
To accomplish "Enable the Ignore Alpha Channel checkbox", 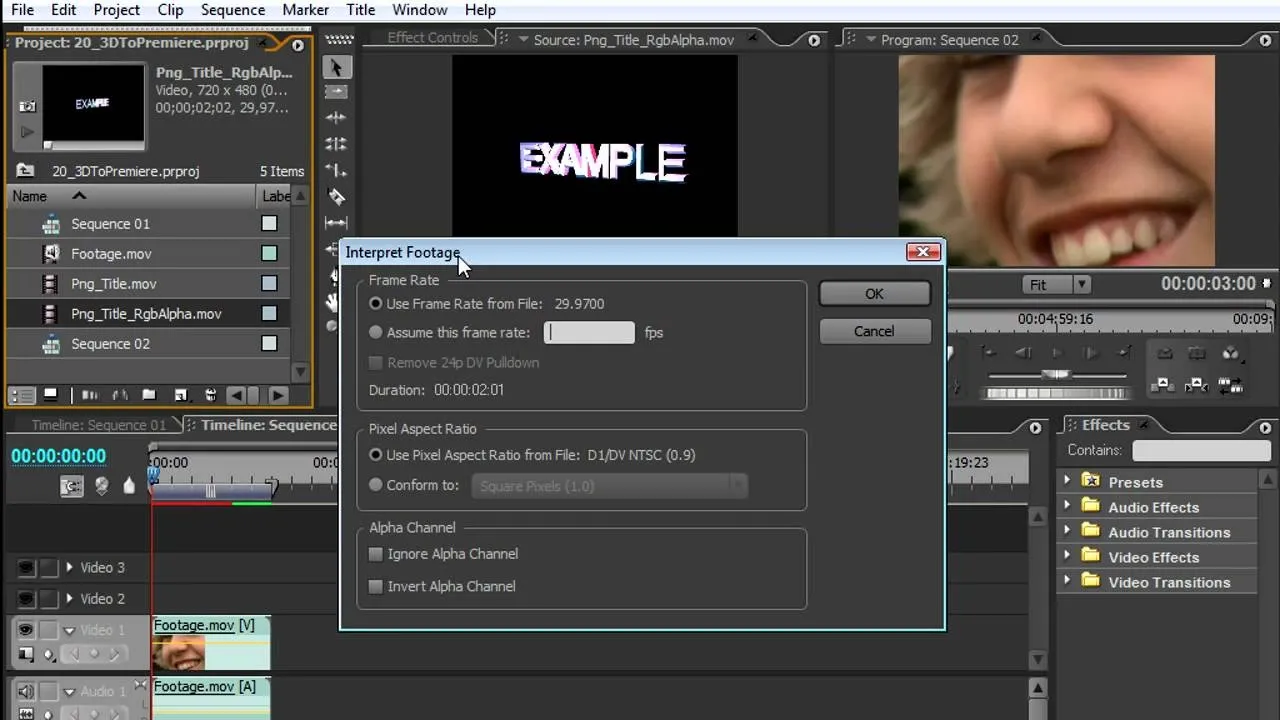I will click(x=376, y=554).
